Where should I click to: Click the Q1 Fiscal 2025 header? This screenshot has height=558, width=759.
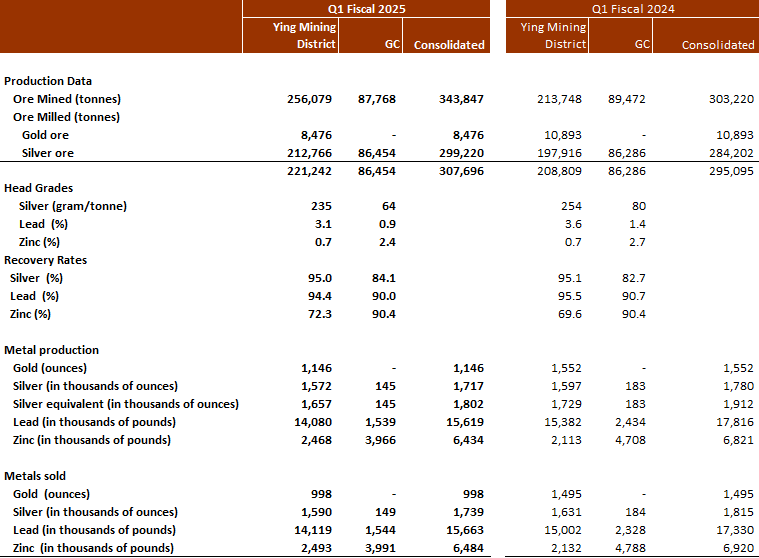[x=366, y=9]
